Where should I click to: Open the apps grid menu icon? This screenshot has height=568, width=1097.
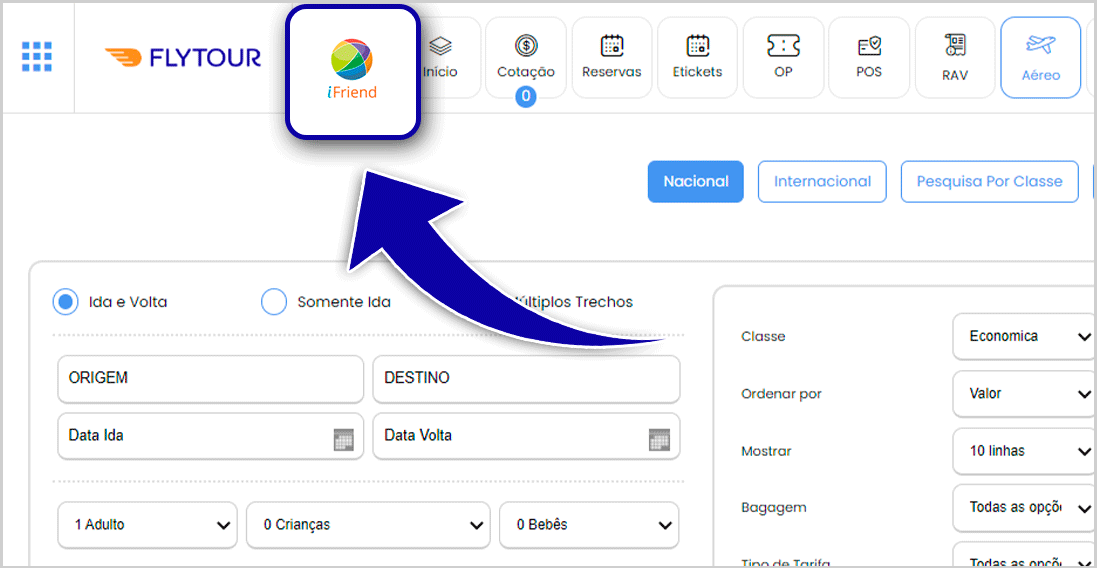(x=37, y=56)
